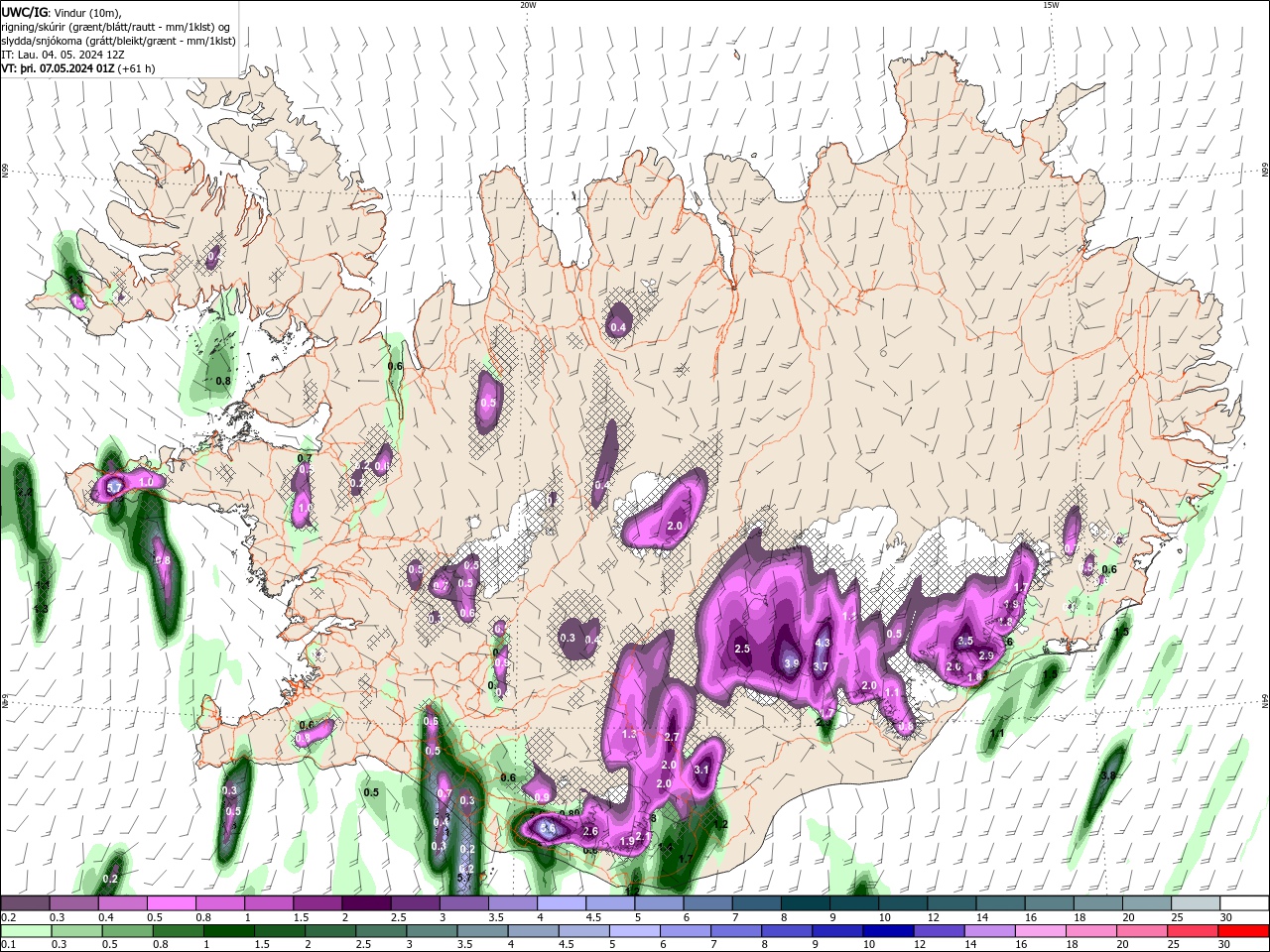Click the 3.9 snowfall value on the map
This screenshot has width=1270, height=952.
point(791,663)
